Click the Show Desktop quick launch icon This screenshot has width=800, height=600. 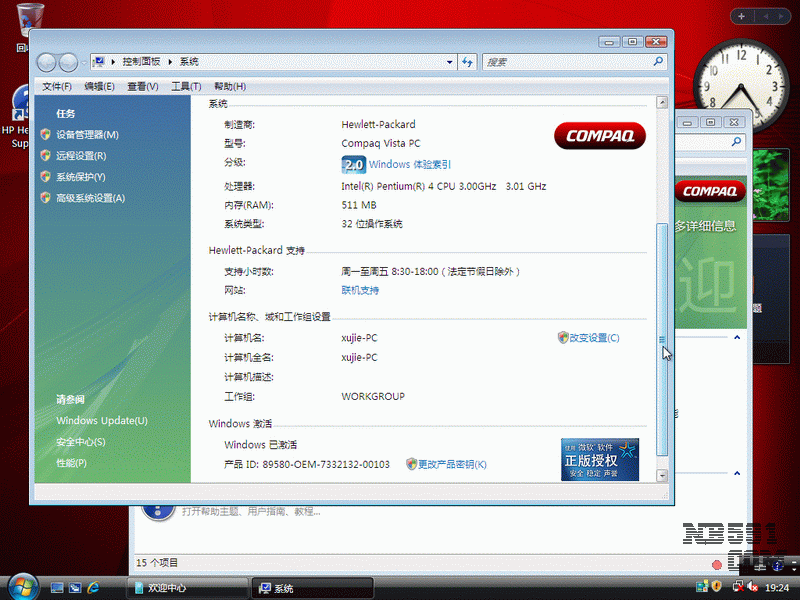(x=58, y=588)
